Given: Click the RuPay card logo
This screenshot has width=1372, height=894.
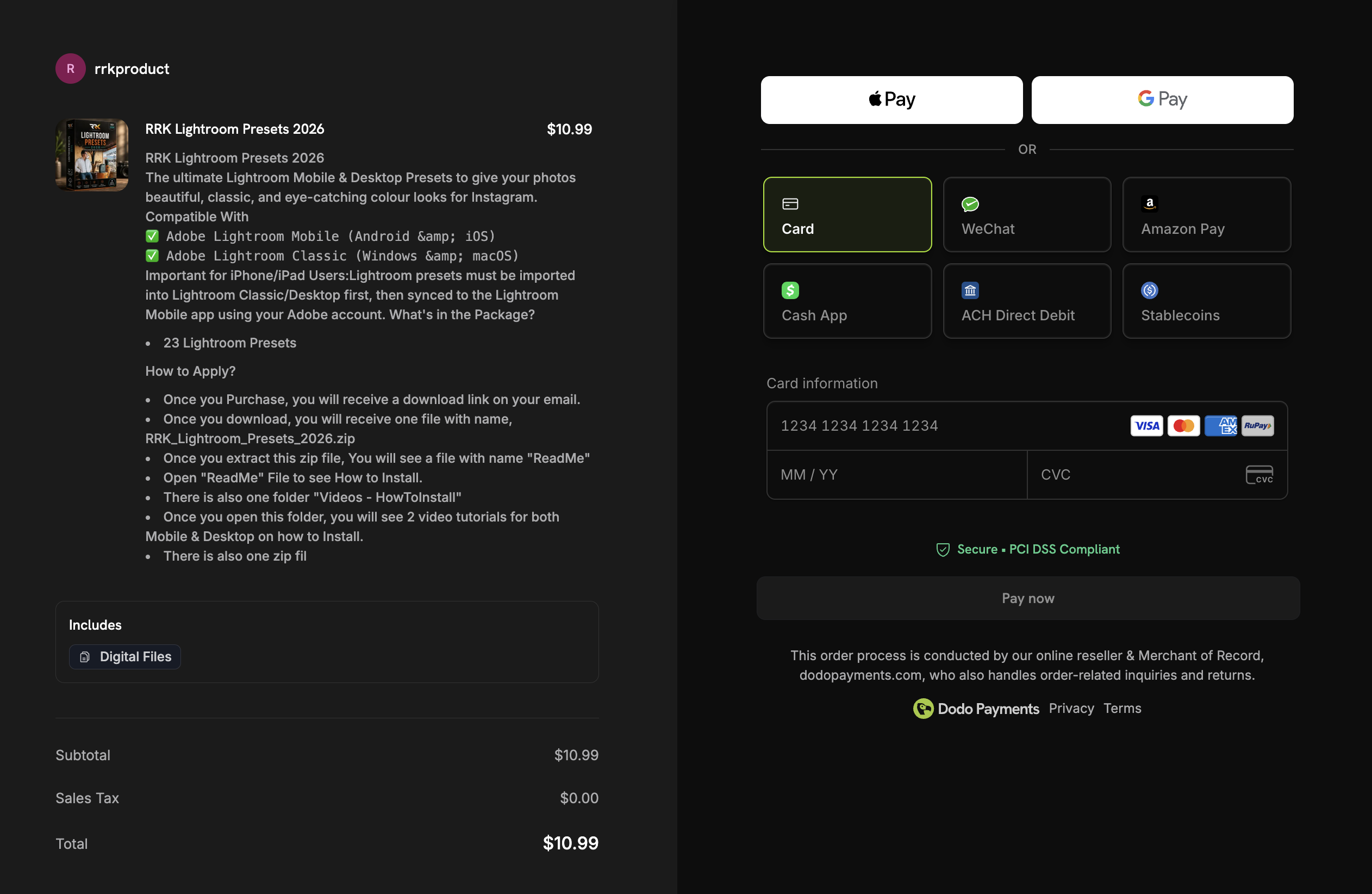Looking at the screenshot, I should [x=1258, y=426].
